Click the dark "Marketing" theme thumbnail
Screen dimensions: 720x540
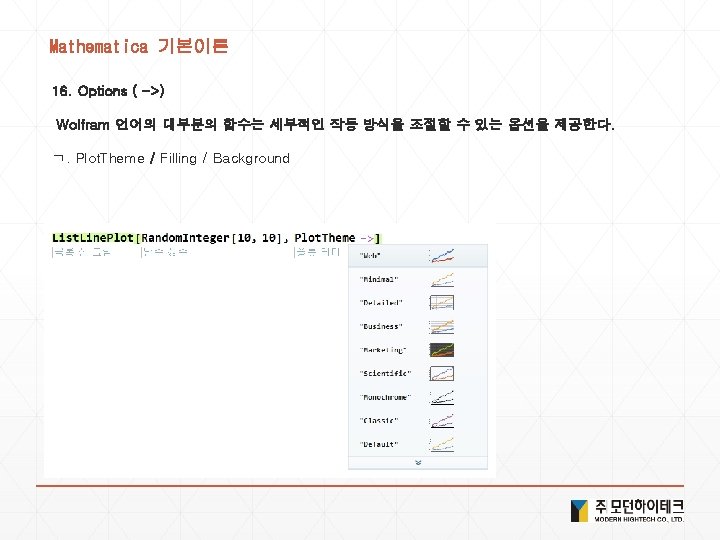coord(442,350)
